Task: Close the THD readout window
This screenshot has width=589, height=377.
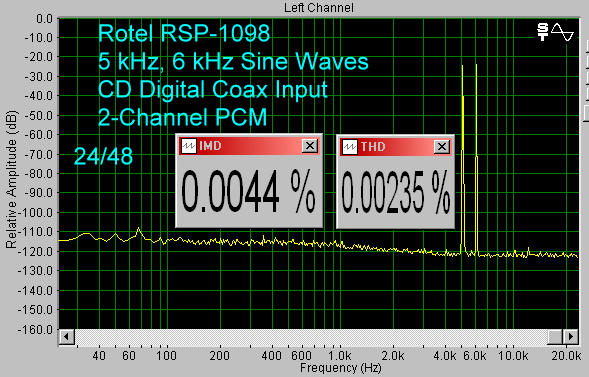Action: 442,146
